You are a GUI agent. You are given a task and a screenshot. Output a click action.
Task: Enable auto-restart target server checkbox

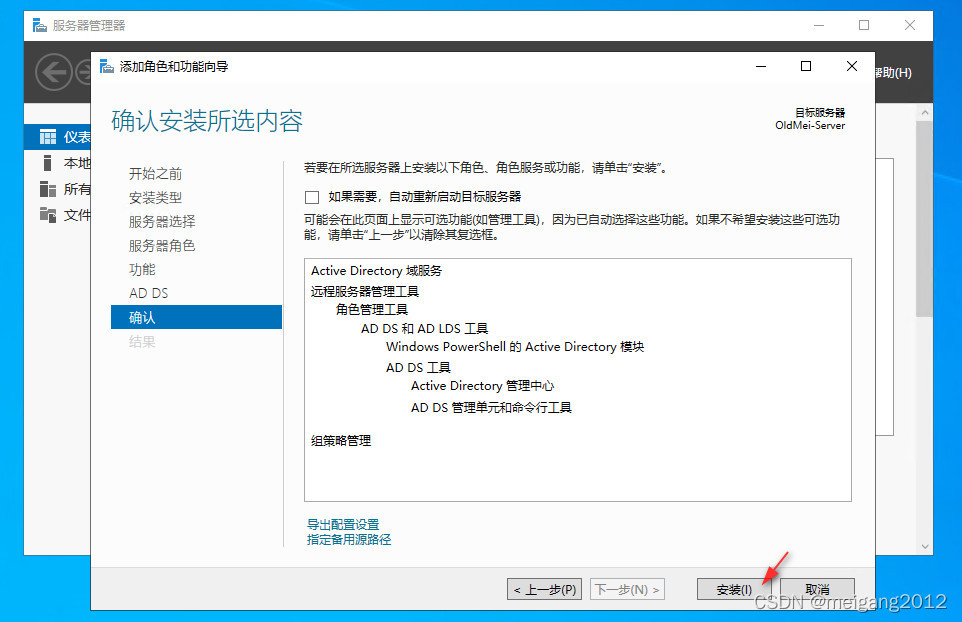[312, 197]
